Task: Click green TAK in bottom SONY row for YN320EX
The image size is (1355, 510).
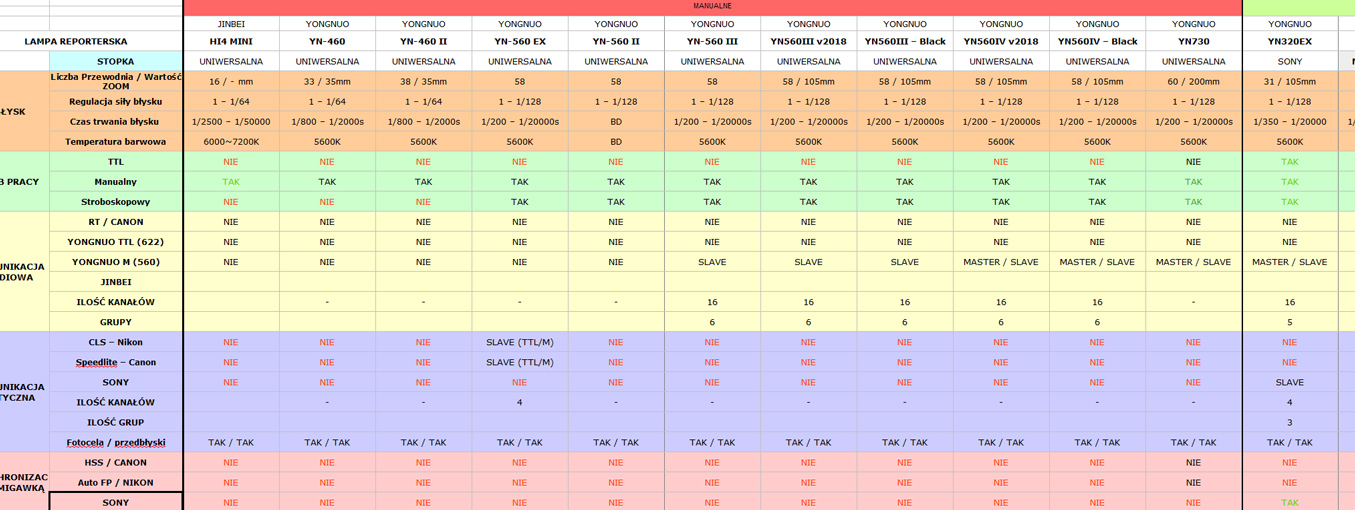Action: [x=1290, y=502]
